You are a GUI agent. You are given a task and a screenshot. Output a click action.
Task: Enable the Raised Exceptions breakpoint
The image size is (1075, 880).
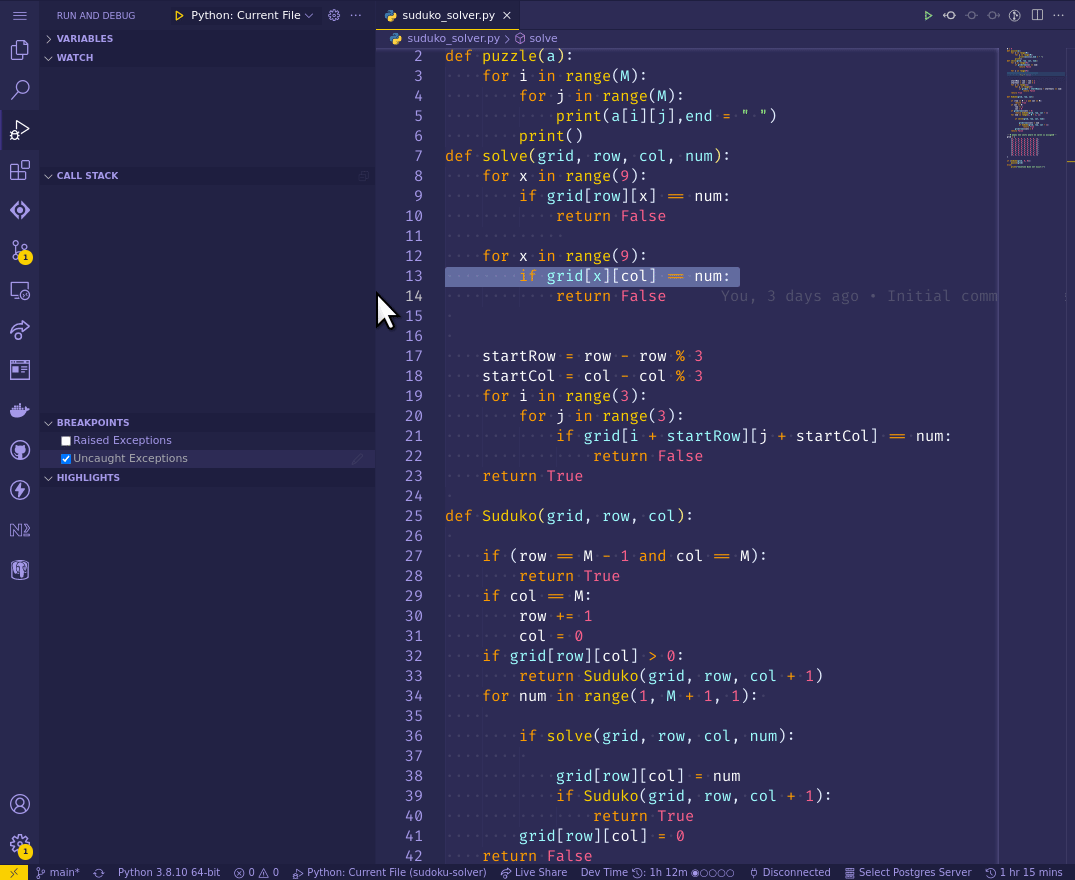(65, 440)
